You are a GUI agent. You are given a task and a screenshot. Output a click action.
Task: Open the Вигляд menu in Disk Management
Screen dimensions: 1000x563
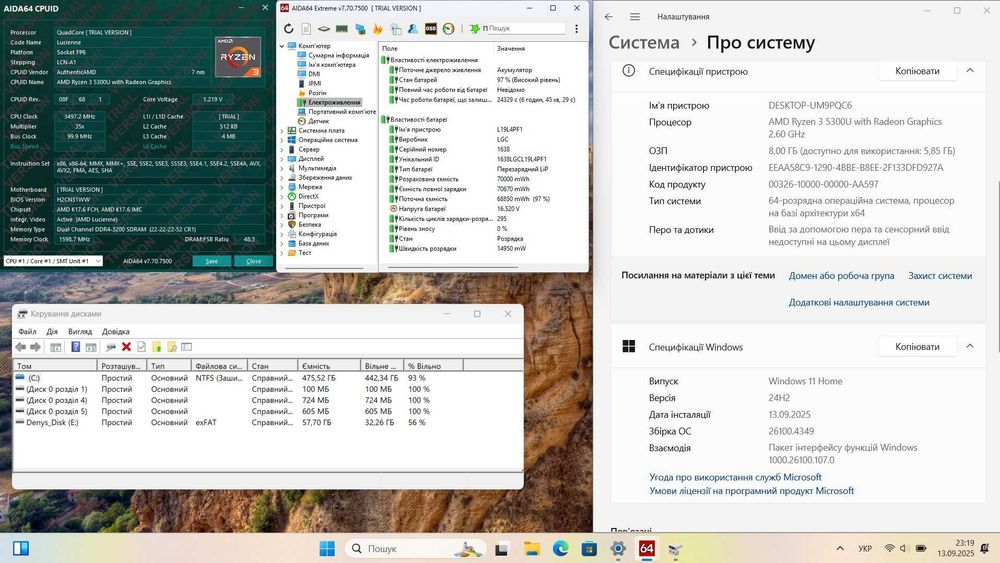[80, 332]
